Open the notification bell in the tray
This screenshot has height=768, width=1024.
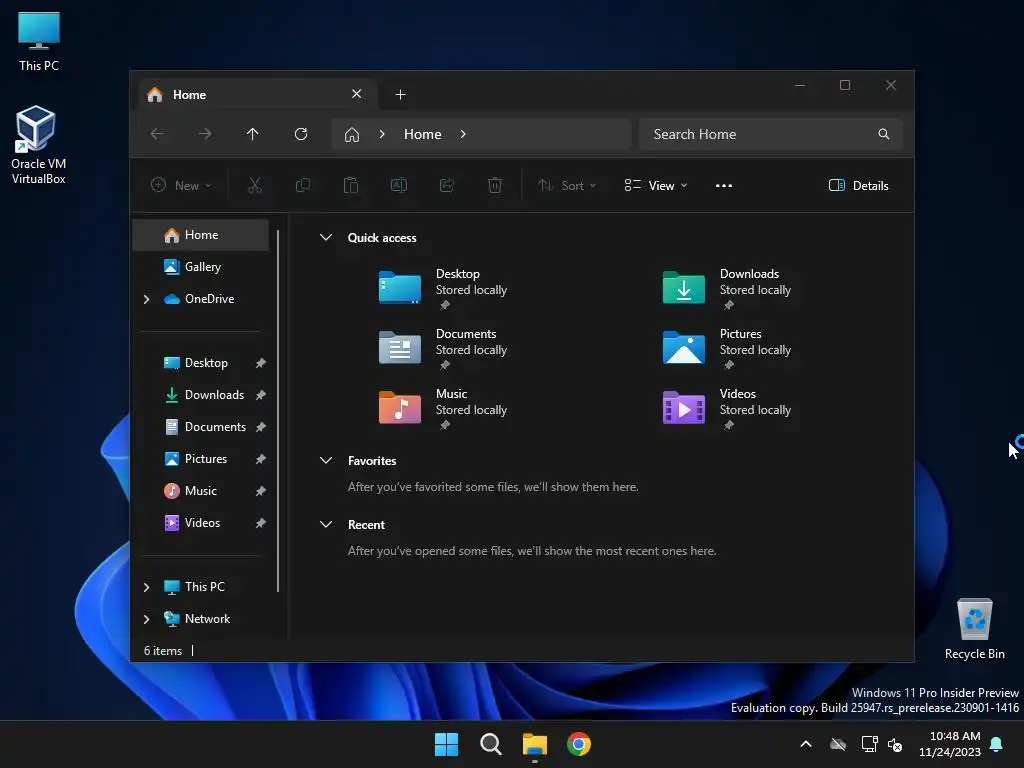[x=997, y=744]
